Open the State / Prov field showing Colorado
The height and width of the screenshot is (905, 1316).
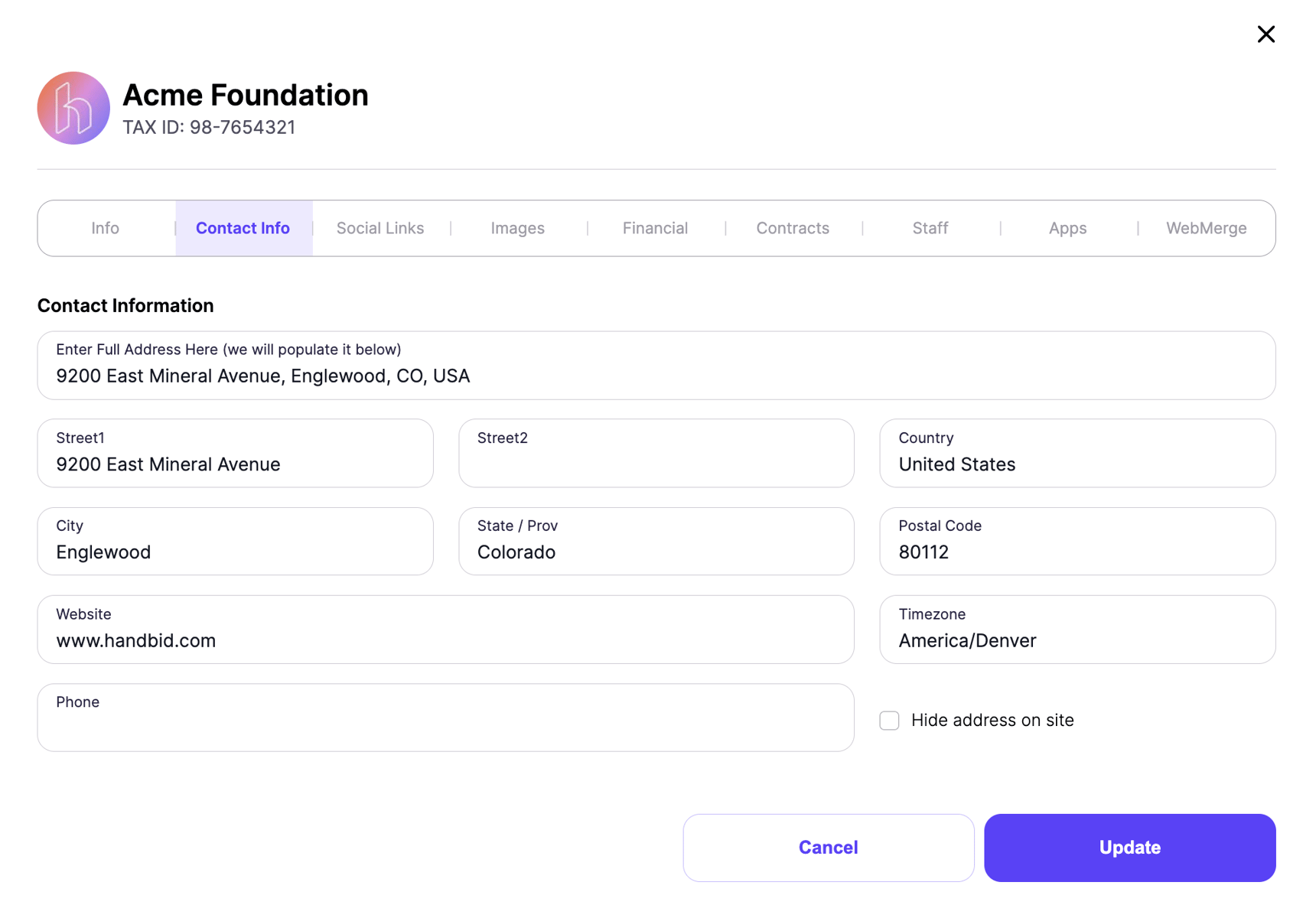(656, 541)
